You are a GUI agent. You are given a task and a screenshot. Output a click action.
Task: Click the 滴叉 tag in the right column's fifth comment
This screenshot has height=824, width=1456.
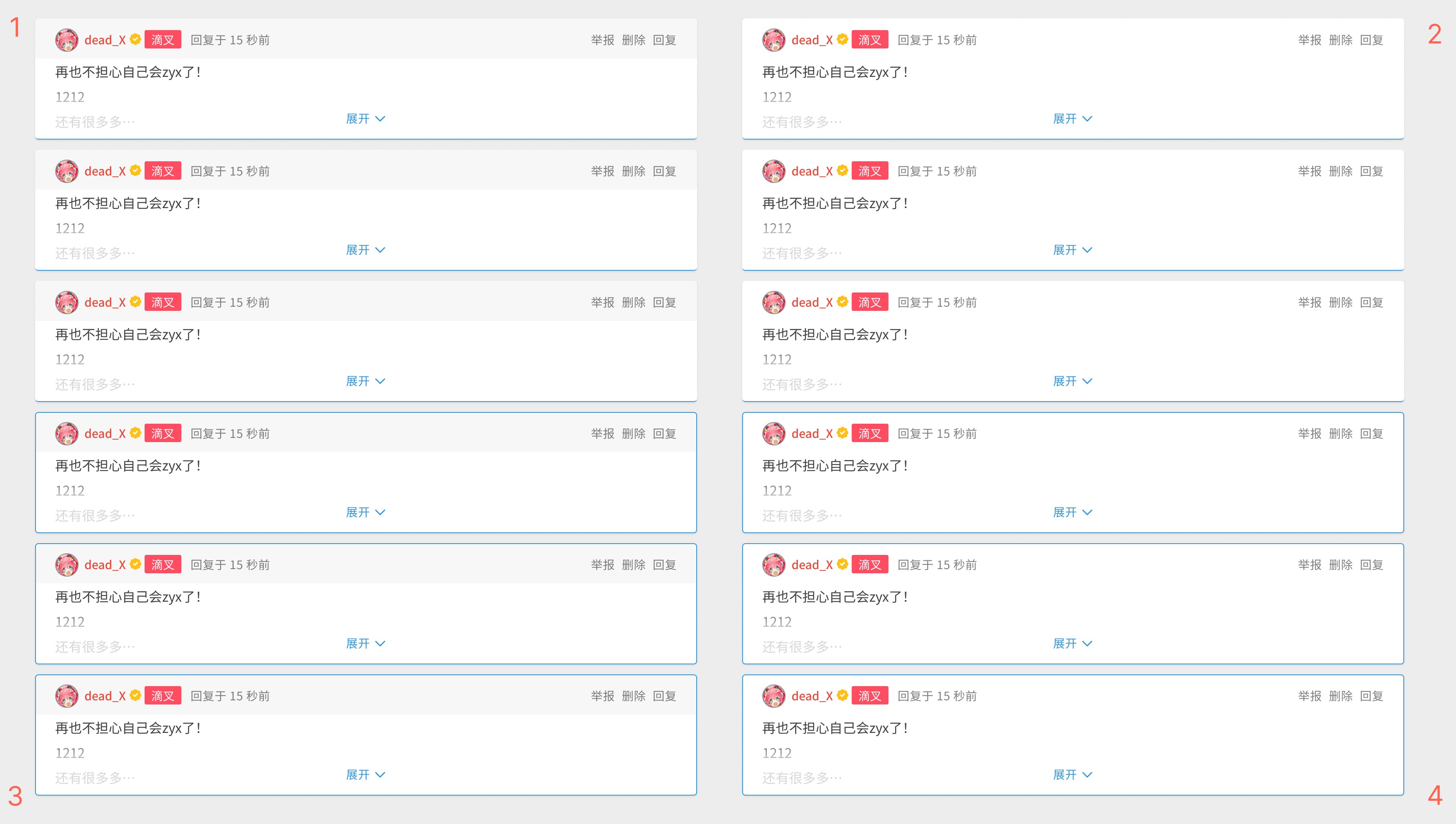[869, 565]
